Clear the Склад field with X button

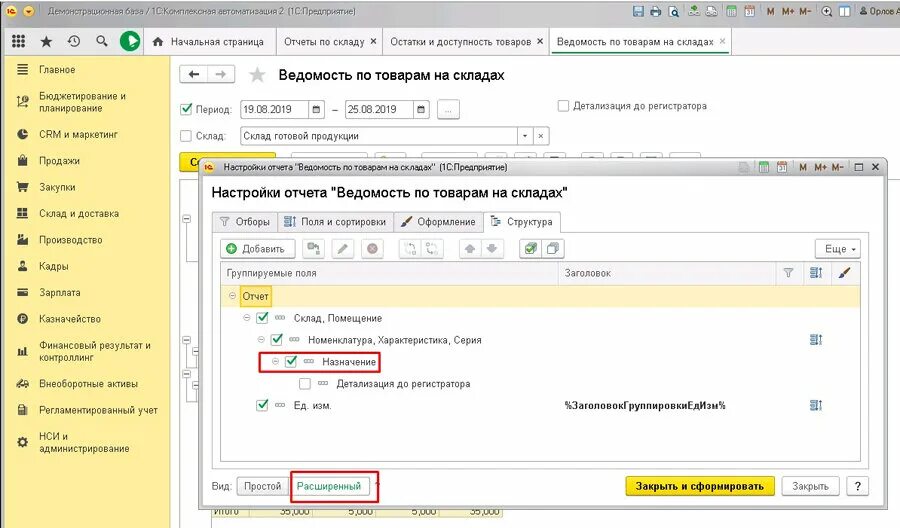[541, 136]
